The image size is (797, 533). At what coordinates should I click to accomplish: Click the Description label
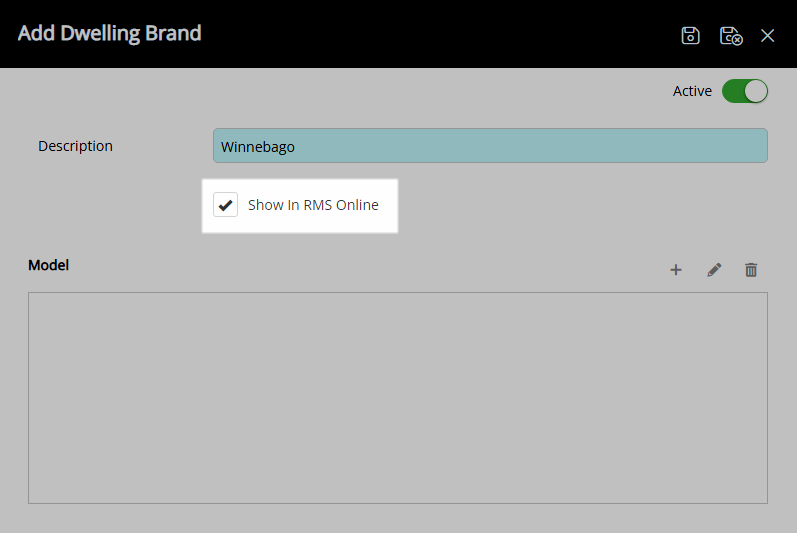[x=75, y=146]
